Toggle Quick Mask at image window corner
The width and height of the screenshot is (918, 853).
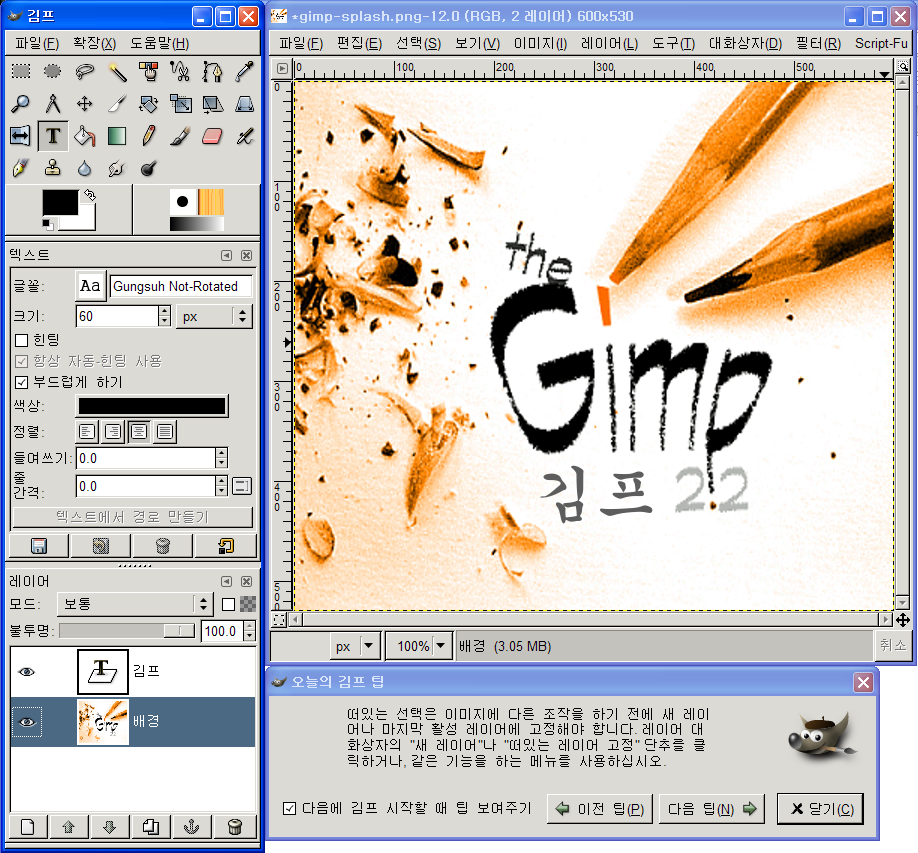pos(279,619)
